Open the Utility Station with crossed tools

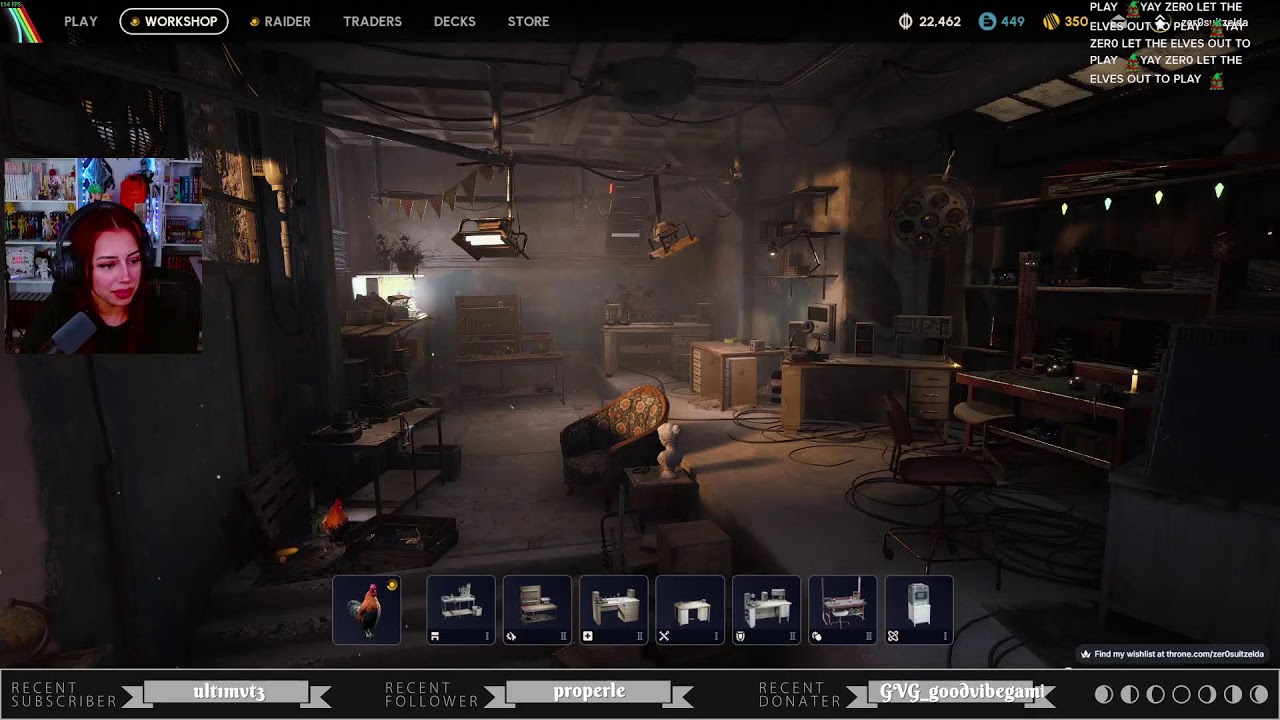(x=690, y=609)
